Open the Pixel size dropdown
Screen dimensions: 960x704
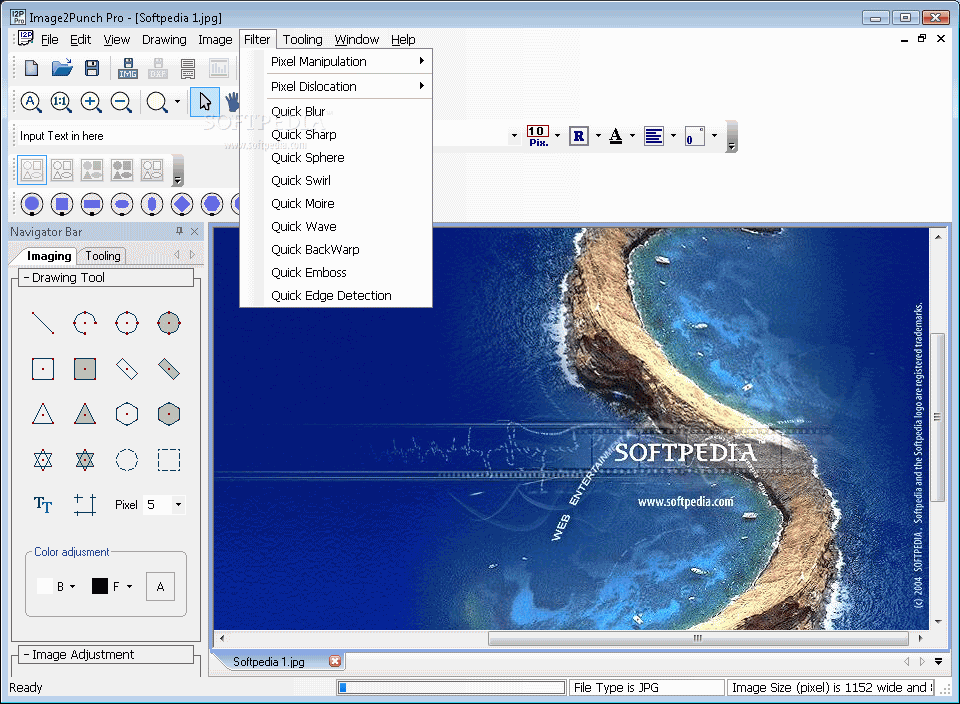tap(178, 504)
